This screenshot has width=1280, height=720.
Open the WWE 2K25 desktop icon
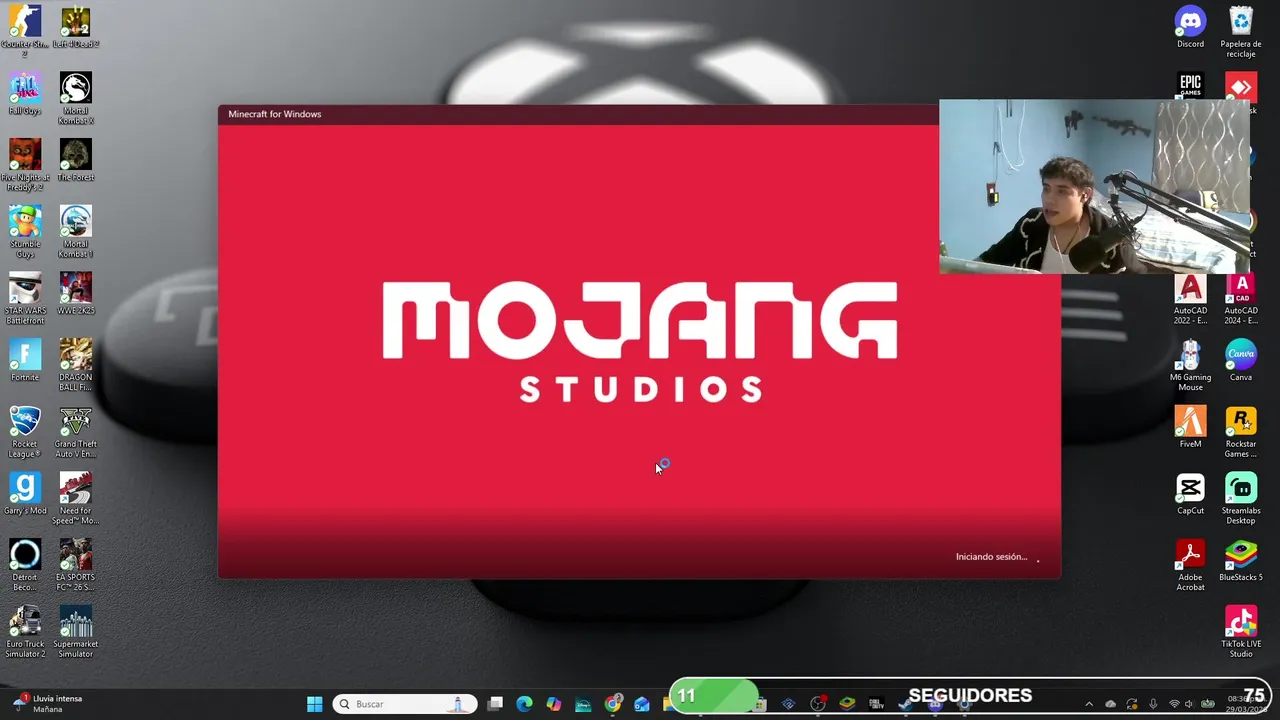coord(76,293)
